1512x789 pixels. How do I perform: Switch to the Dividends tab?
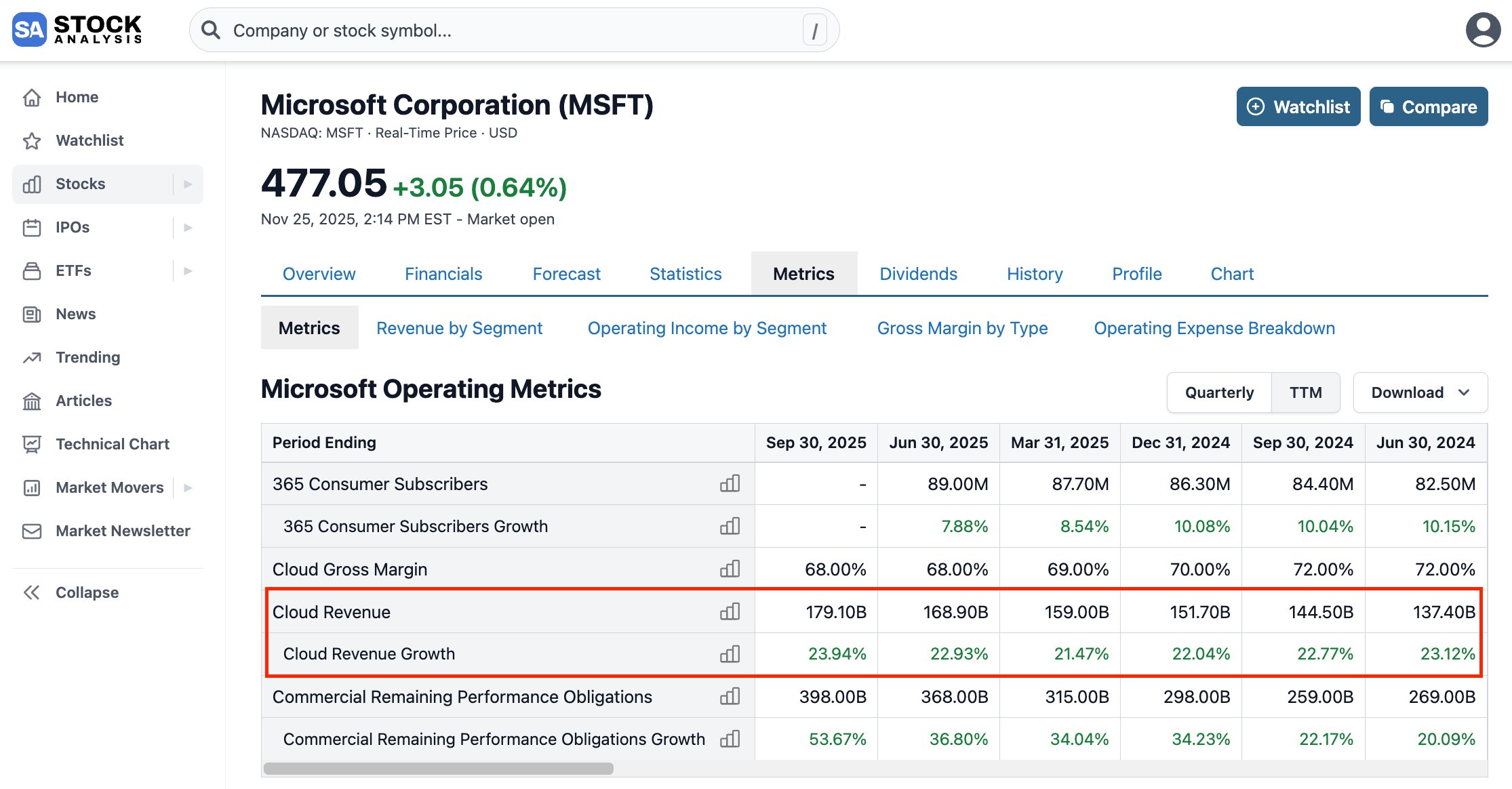[918, 274]
